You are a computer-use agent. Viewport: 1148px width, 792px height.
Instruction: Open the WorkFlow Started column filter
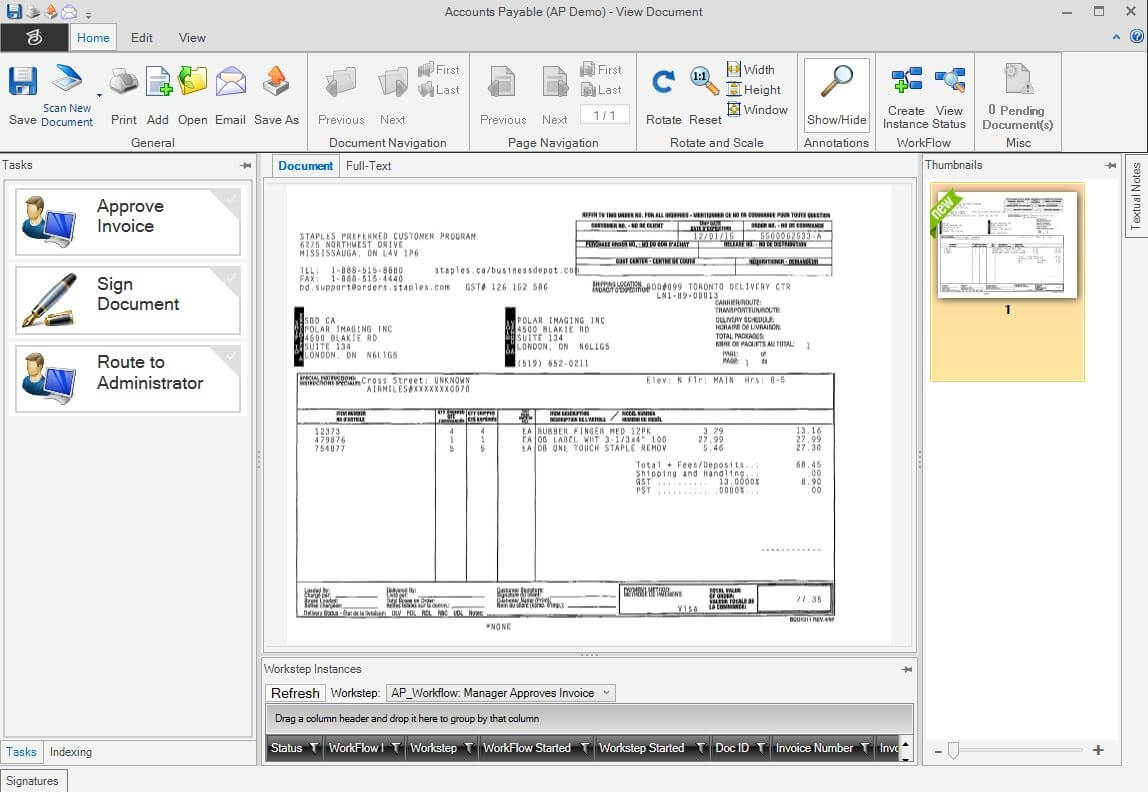[585, 747]
